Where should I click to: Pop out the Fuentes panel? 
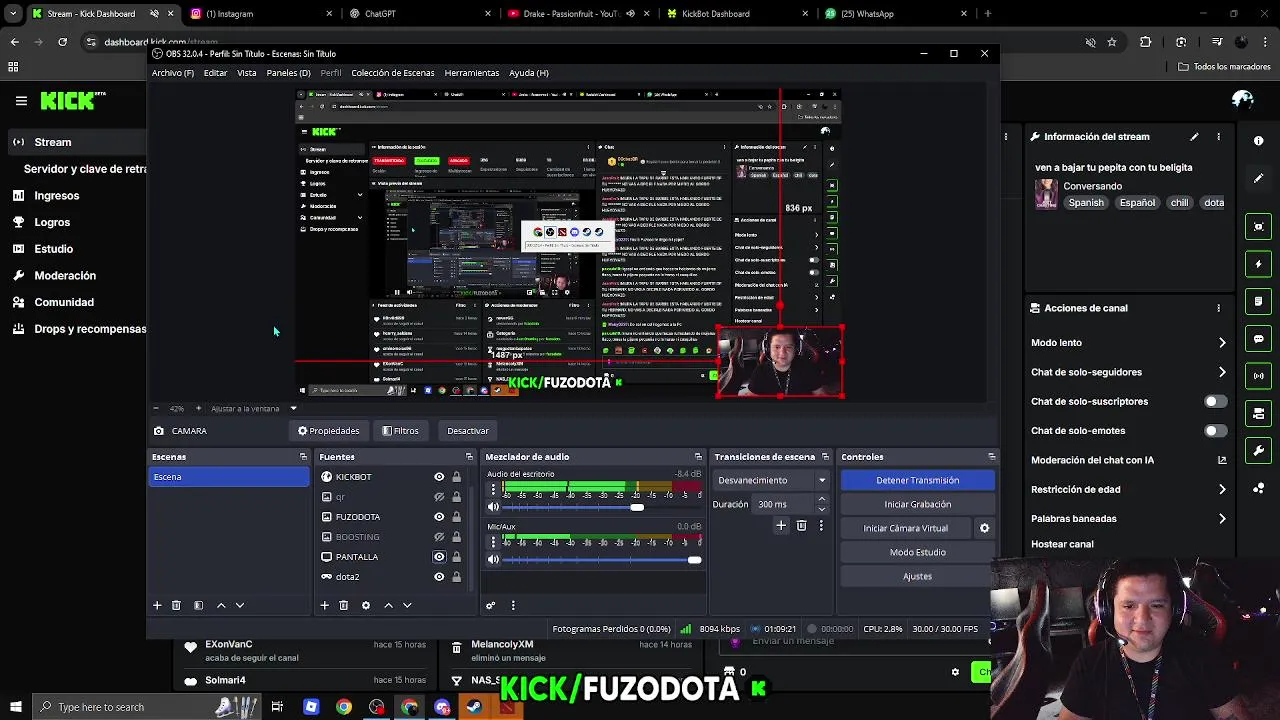click(x=470, y=457)
